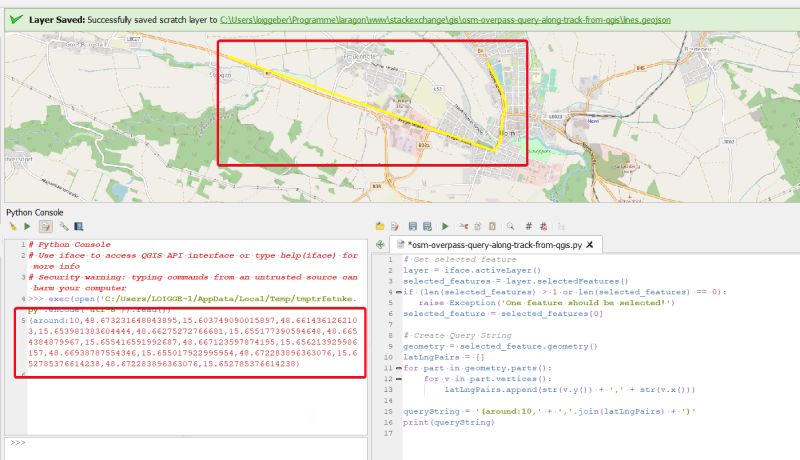Click the printed around:10 query output text
The height and width of the screenshot is (460, 800).
(193, 342)
